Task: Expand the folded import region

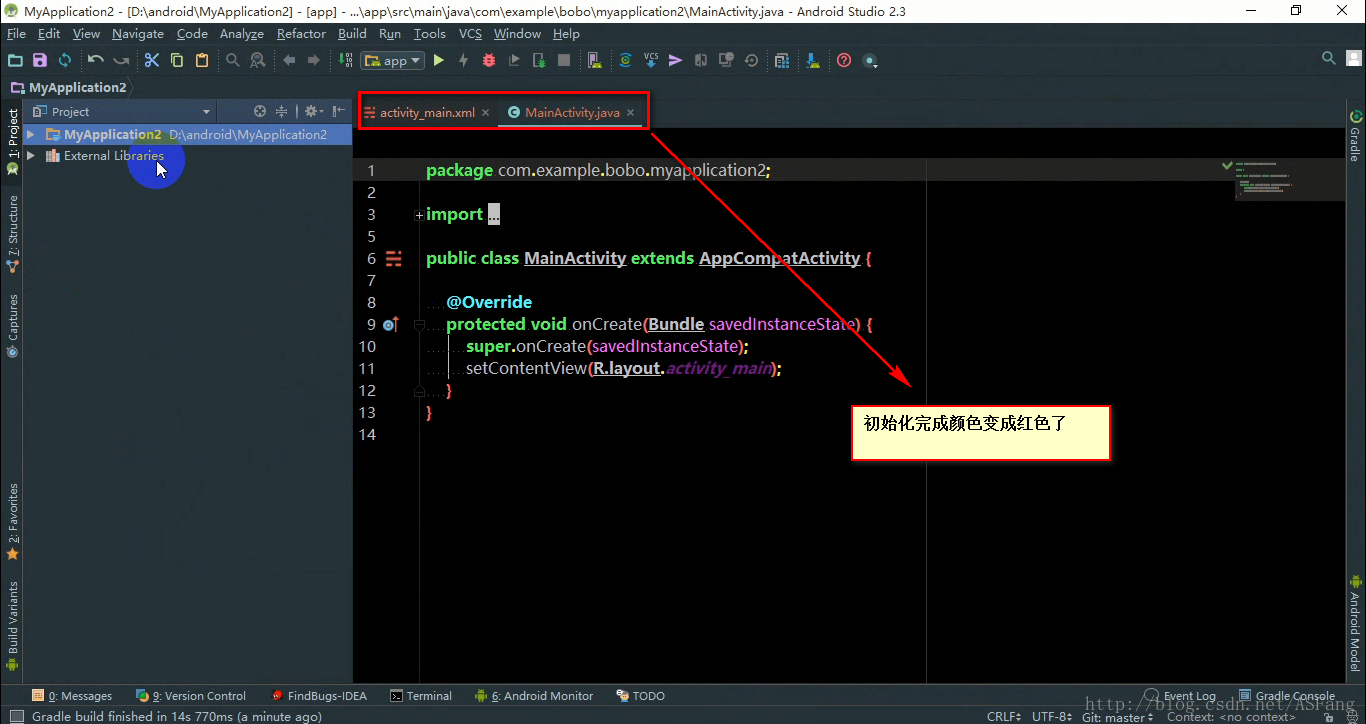Action: click(x=419, y=215)
